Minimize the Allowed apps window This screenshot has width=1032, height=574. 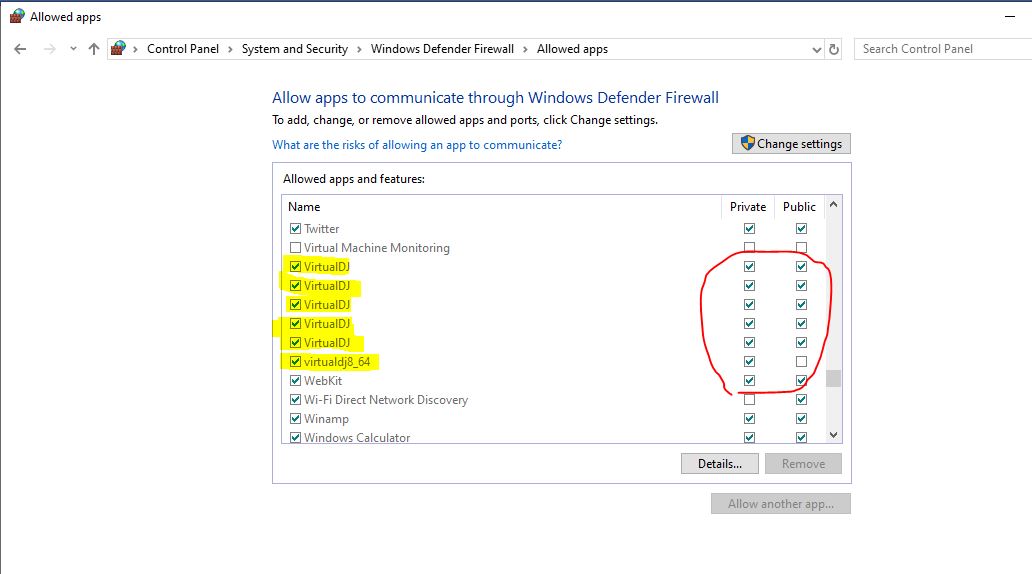point(1010,16)
